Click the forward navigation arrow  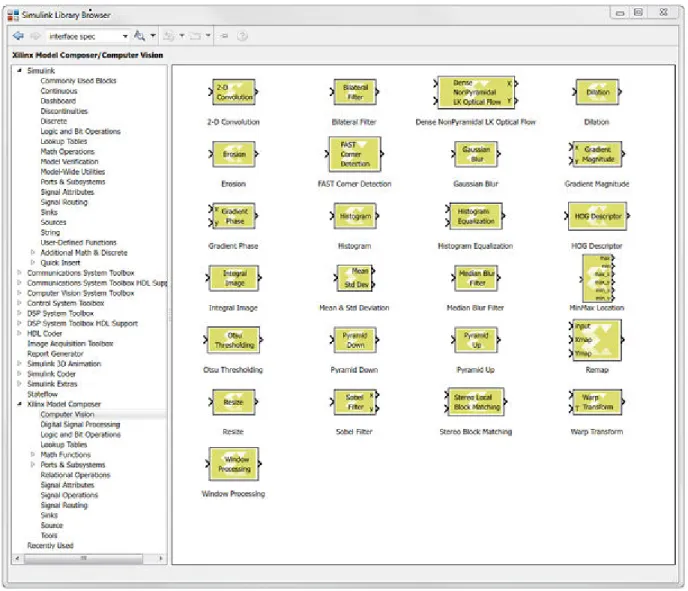(35, 36)
